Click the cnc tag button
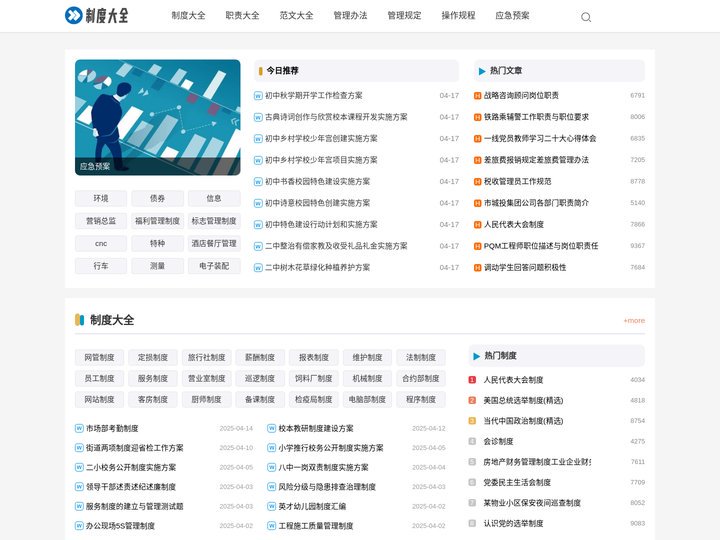Viewport: 720px width, 540px height. tap(101, 243)
